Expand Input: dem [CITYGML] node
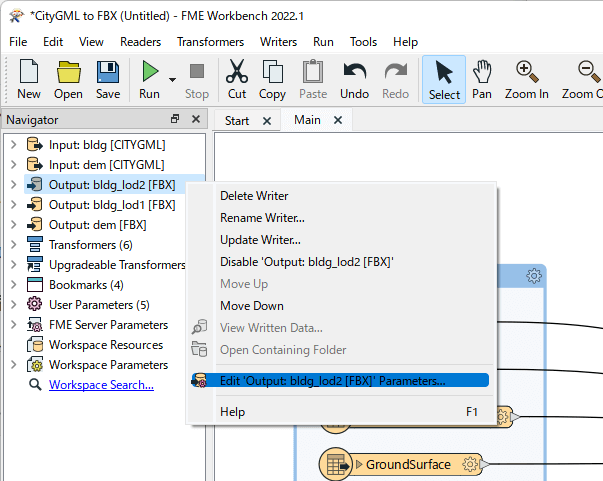Image resolution: width=603 pixels, height=481 pixels. 13,165
